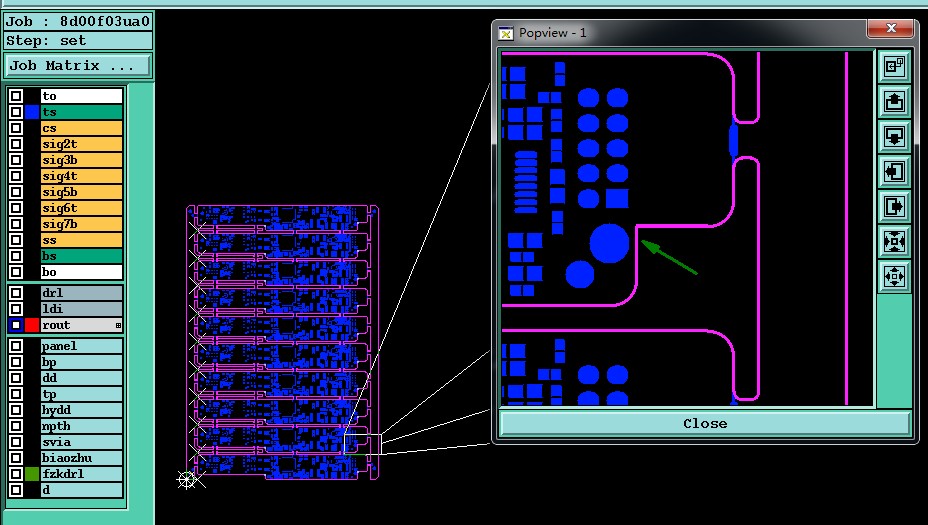Select the 'bp' layer name
Screen dimensions: 928x525
point(82,362)
